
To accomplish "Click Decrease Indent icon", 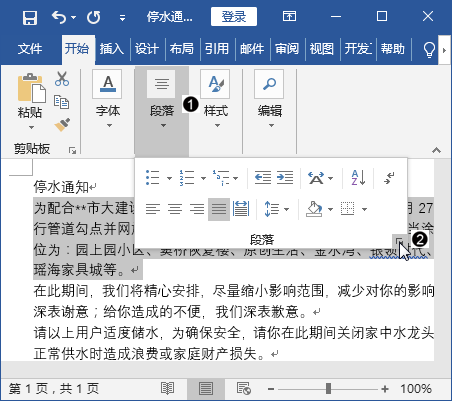I will (263, 178).
